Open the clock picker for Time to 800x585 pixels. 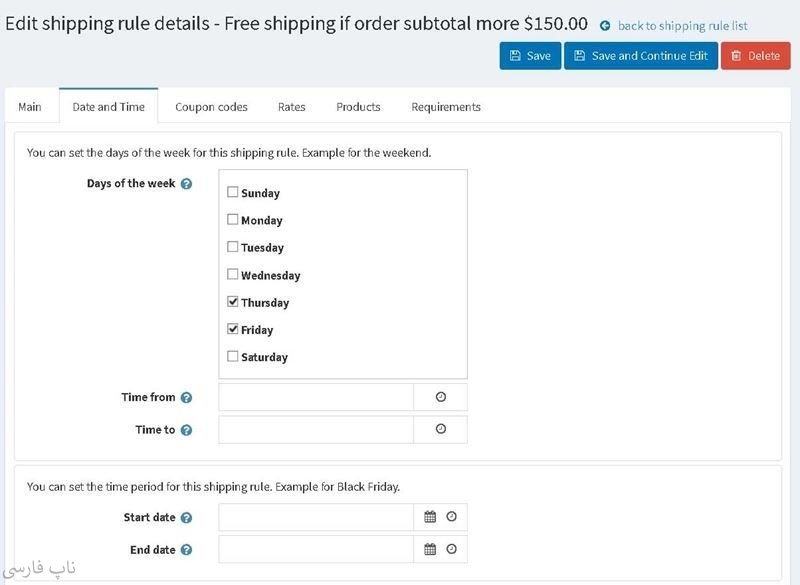point(441,430)
